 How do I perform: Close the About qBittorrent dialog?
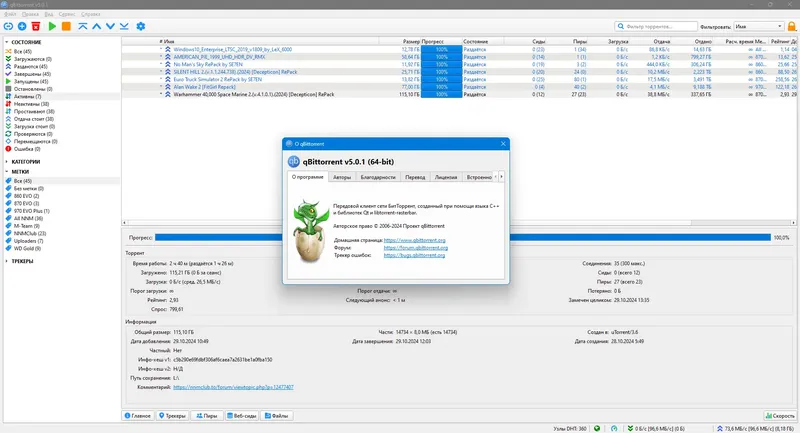(x=503, y=144)
